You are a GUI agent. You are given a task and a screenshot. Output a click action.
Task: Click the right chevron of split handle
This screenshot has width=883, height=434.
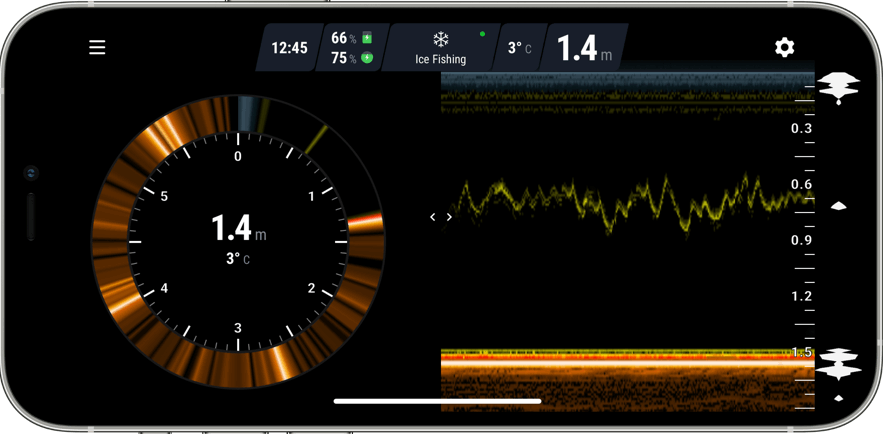[x=449, y=217]
